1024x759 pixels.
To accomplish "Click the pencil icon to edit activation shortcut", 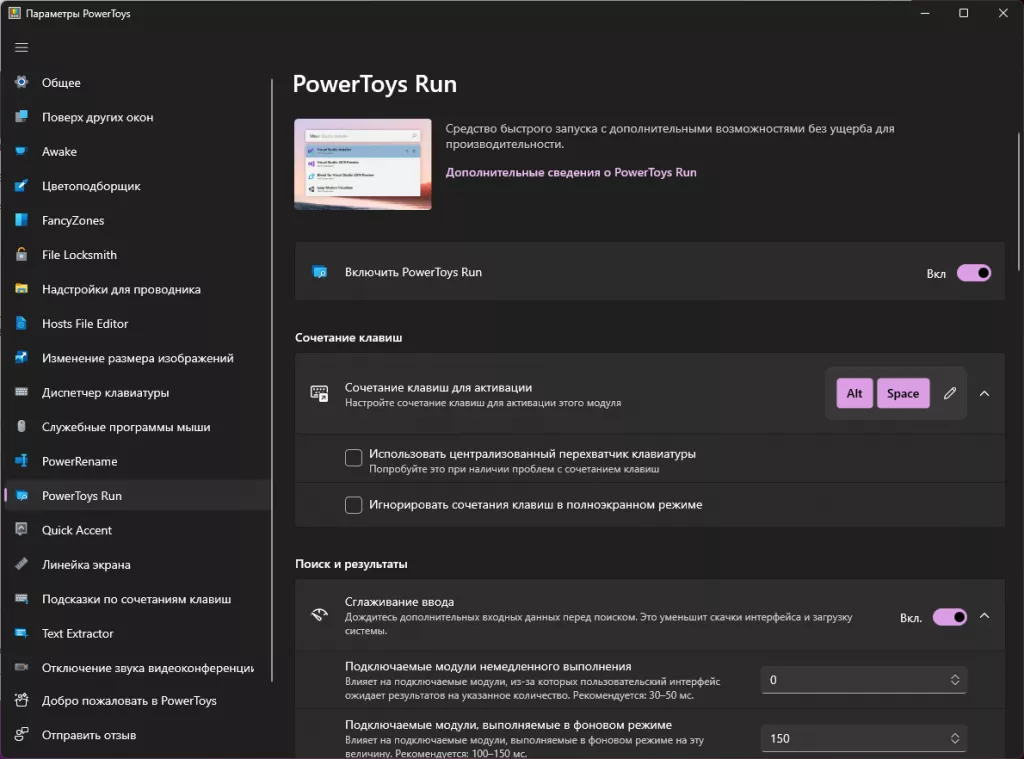I will tap(948, 393).
